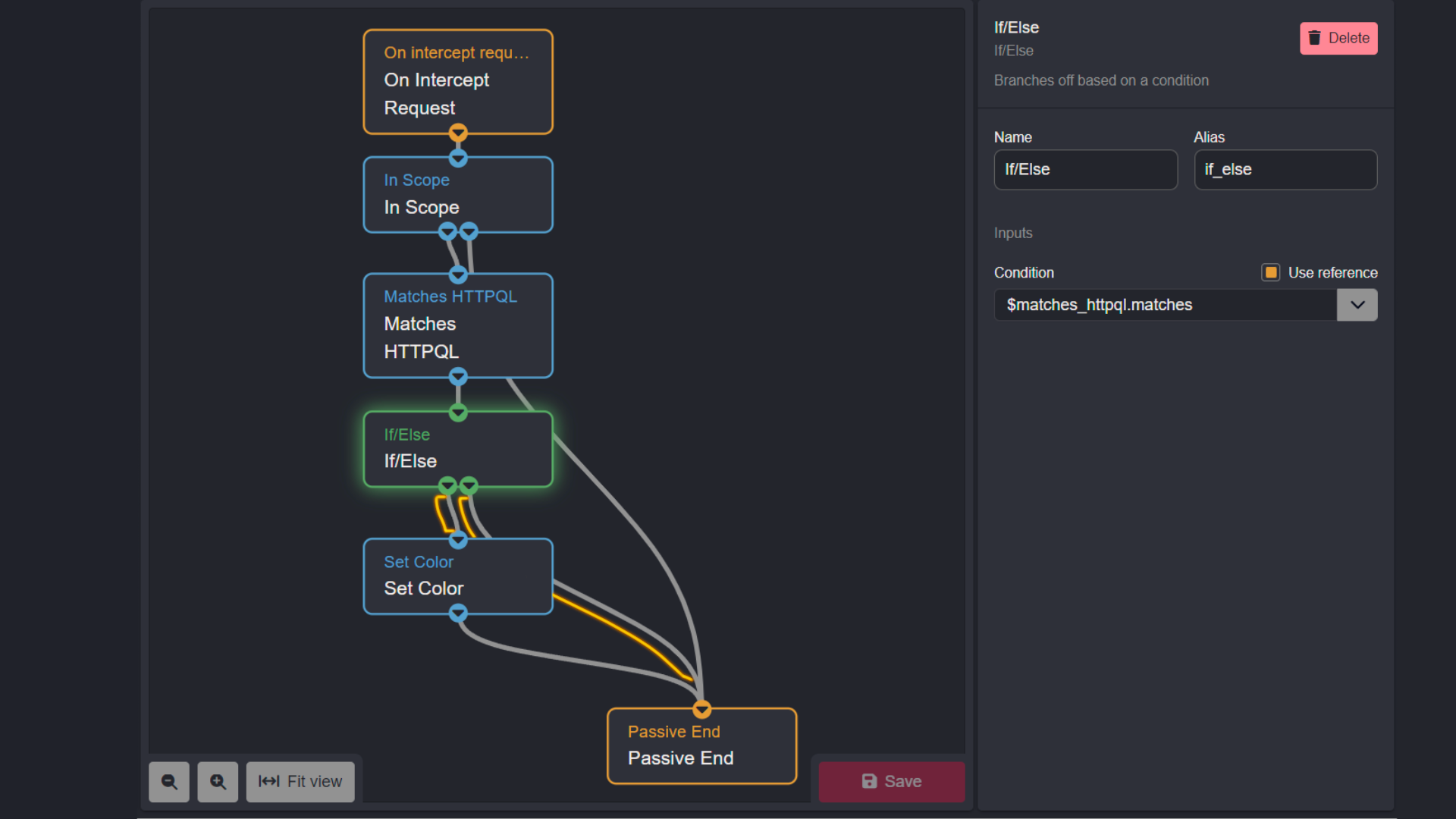The width and height of the screenshot is (1456, 819).
Task: Select the If/Else node in canvas
Action: 459,447
